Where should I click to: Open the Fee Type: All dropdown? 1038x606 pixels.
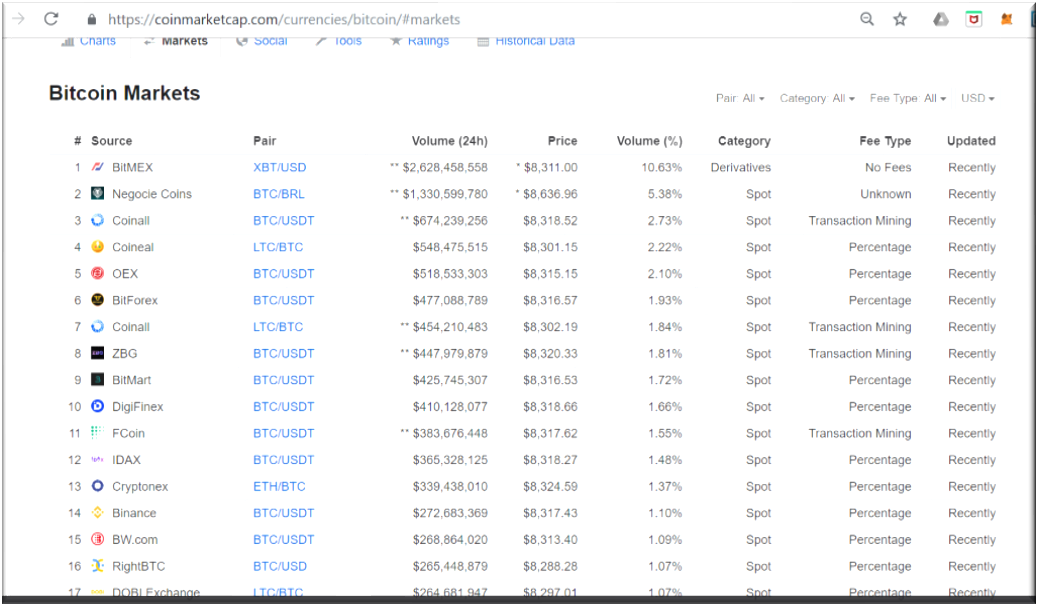908,98
